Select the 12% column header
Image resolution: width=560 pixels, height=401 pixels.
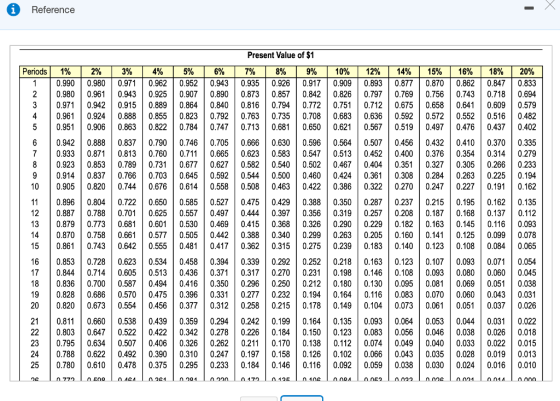point(373,71)
